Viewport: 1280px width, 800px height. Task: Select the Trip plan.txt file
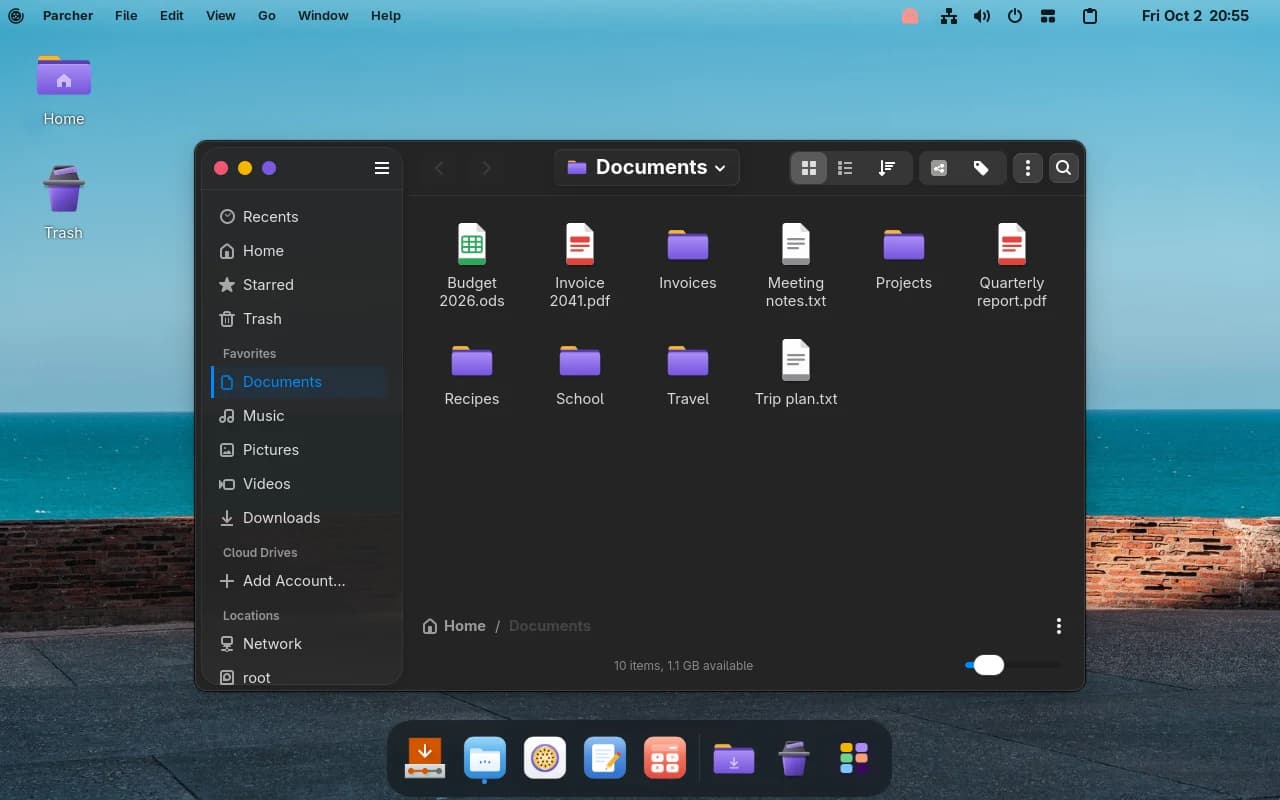coord(796,373)
